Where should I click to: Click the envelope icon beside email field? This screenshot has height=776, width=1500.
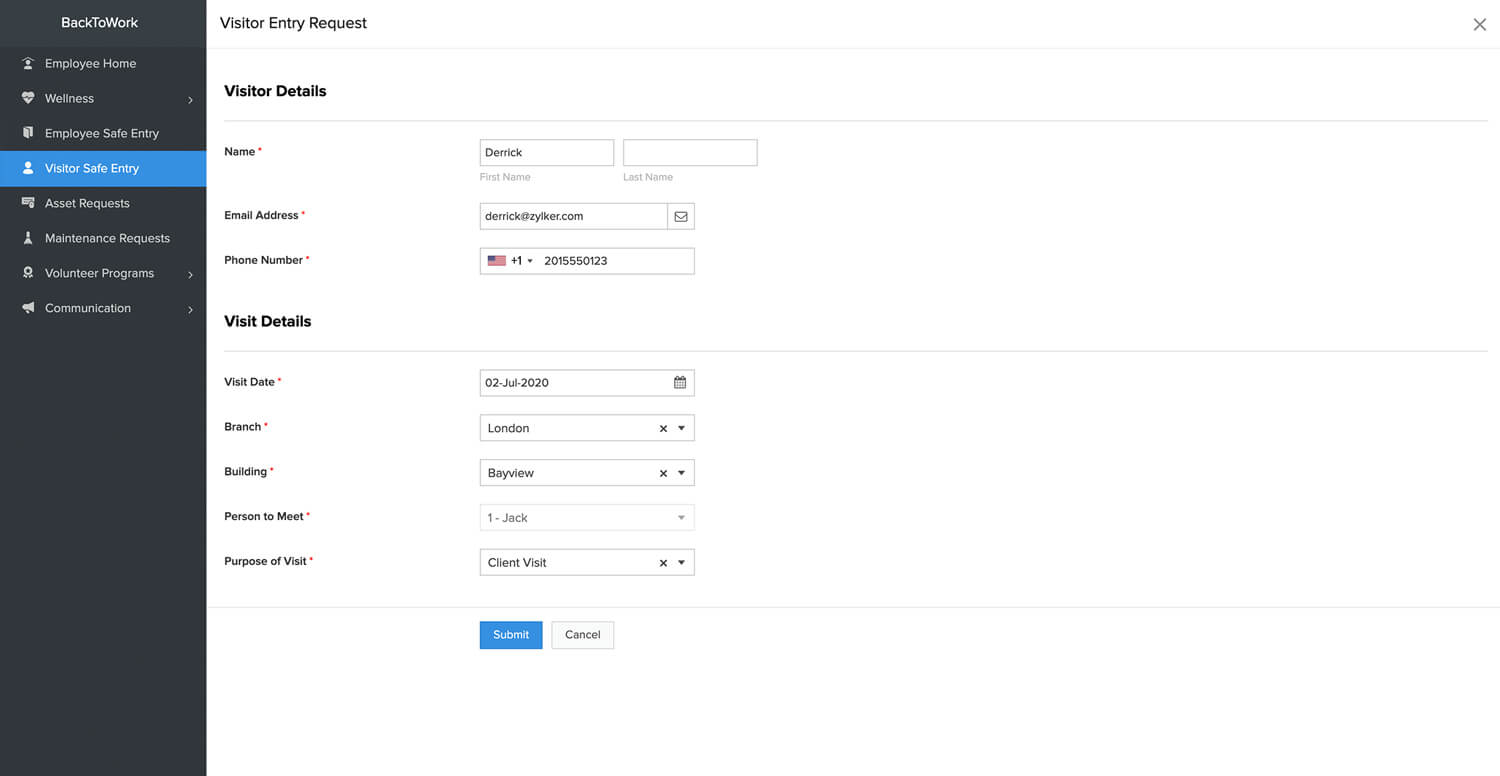coord(681,216)
